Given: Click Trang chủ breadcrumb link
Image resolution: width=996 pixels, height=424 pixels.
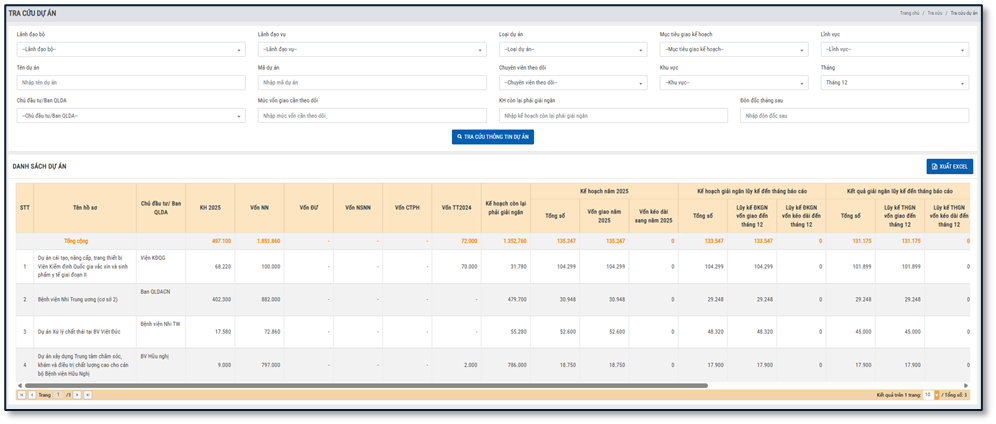Looking at the screenshot, I should 909,13.
